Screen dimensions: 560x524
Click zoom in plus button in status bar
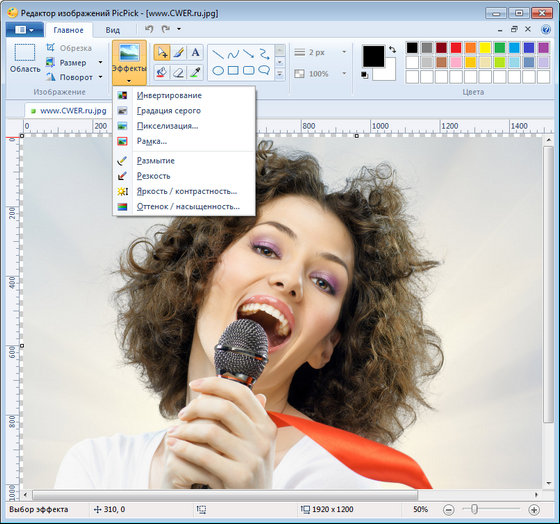[x=534, y=510]
